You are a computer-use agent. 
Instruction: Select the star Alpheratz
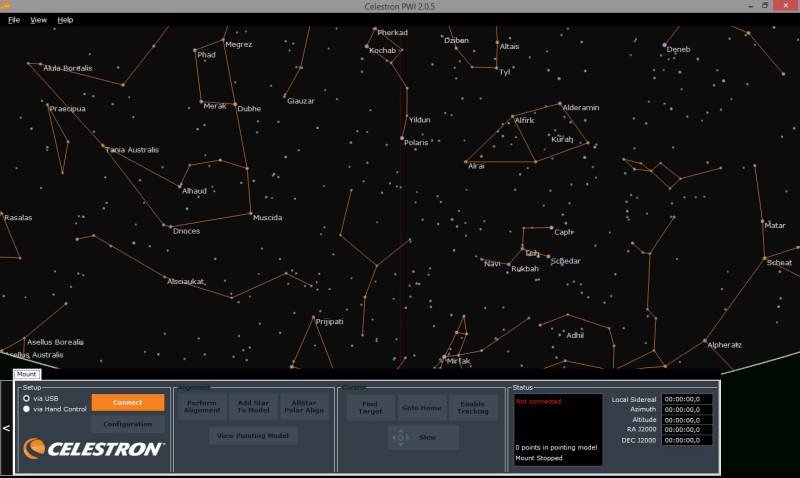point(705,341)
